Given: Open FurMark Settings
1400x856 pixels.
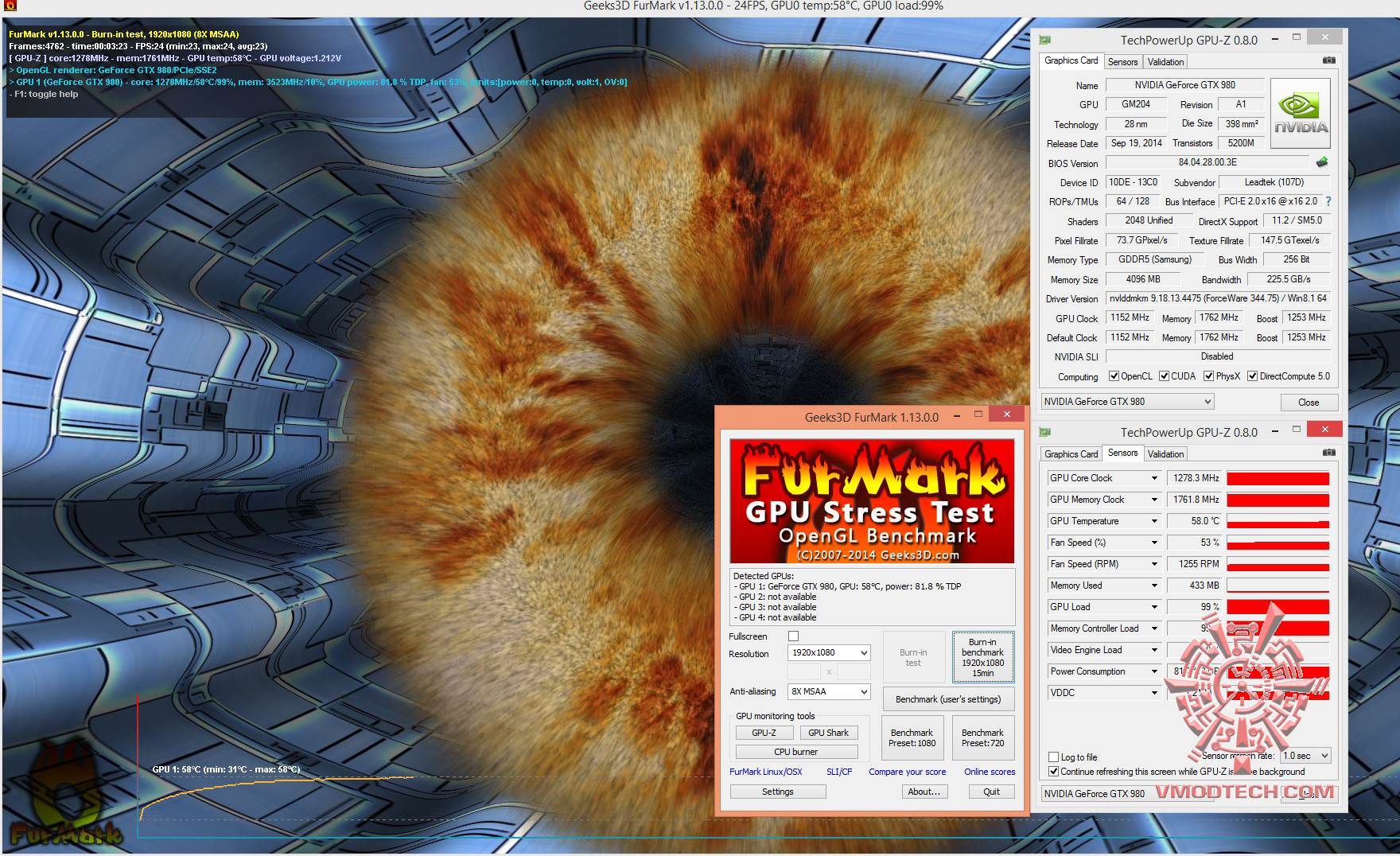Looking at the screenshot, I should [x=778, y=792].
